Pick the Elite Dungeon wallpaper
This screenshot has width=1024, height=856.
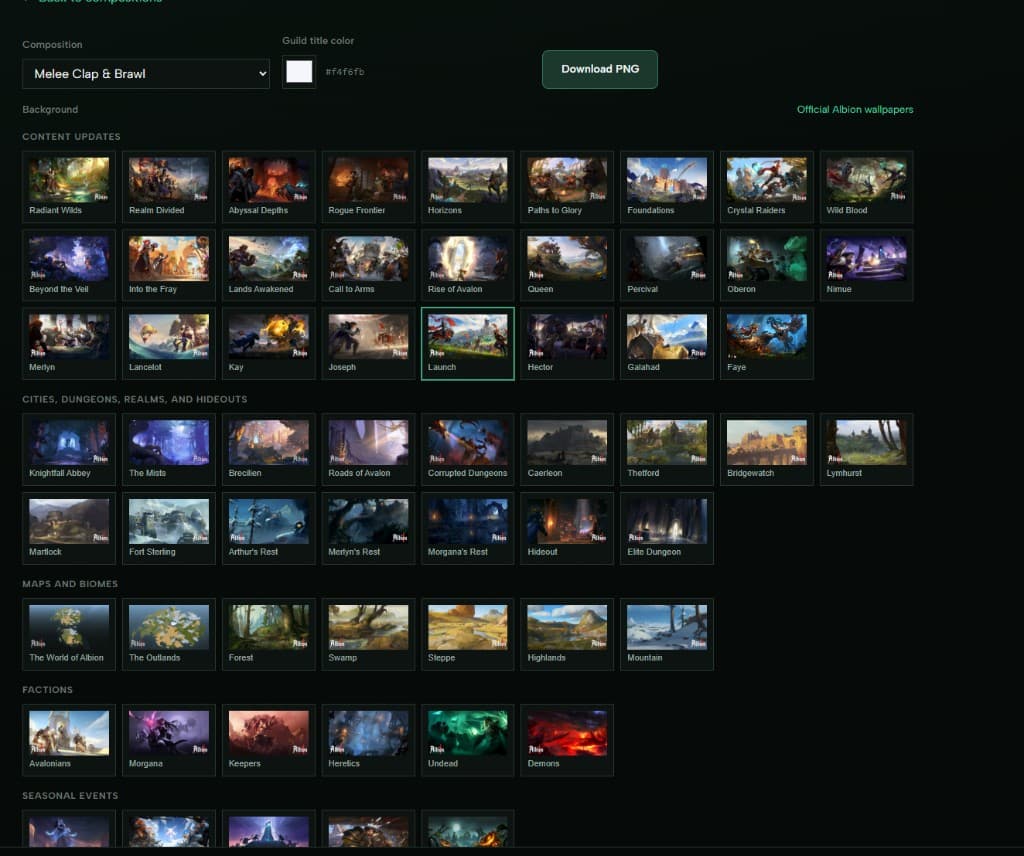coord(667,528)
